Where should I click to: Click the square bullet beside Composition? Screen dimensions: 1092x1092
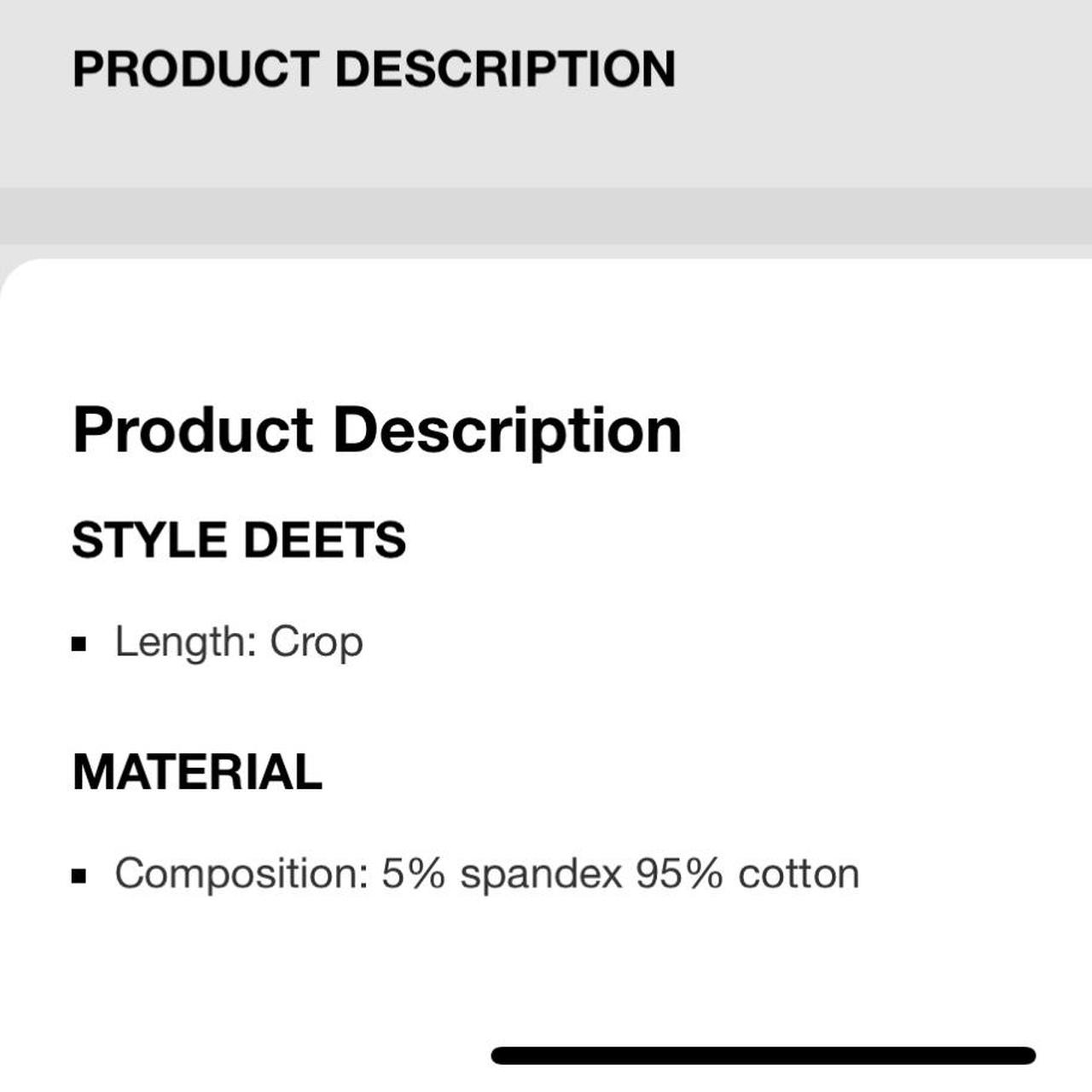(79, 875)
